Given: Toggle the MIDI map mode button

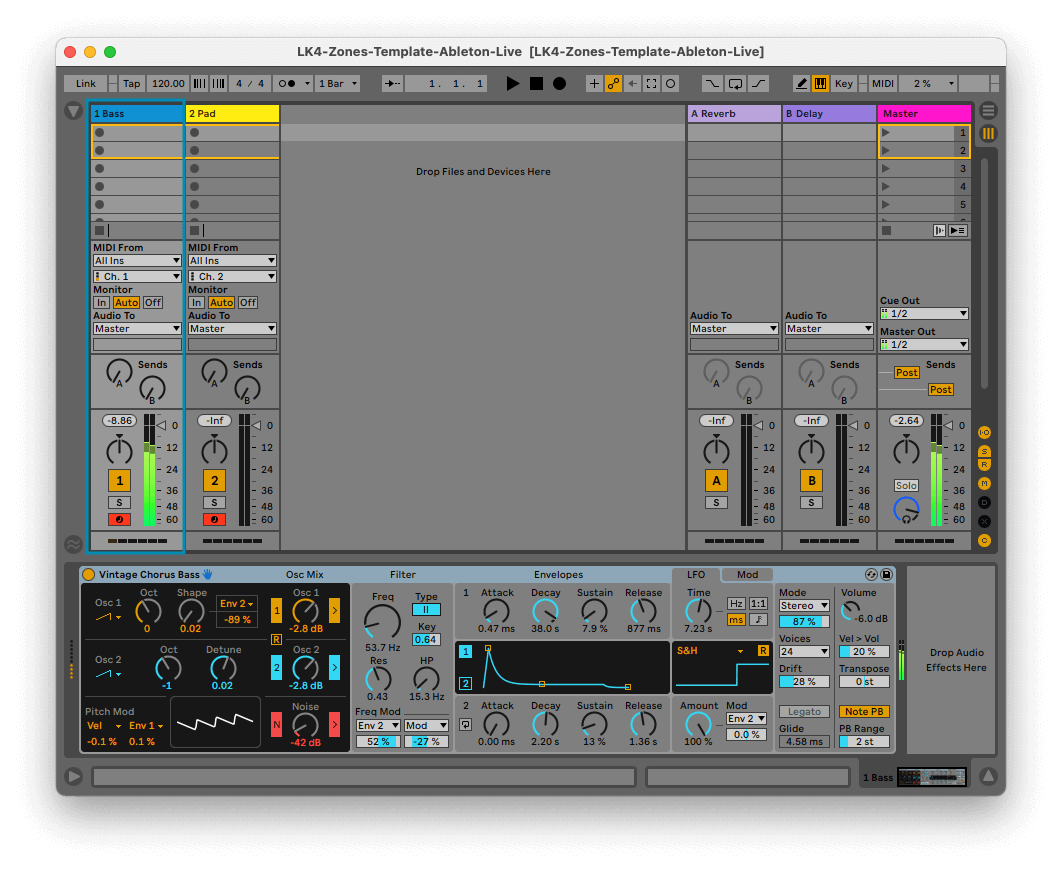Looking at the screenshot, I should 883,83.
